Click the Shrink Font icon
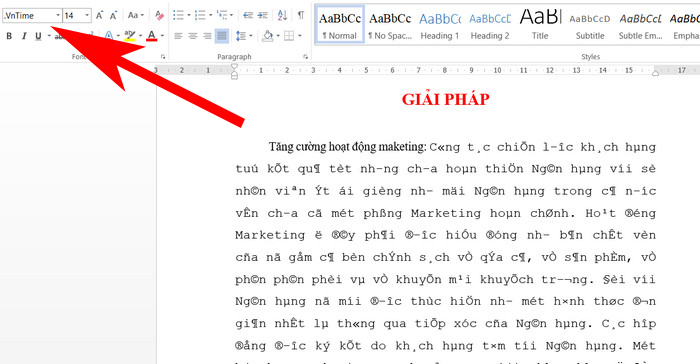Screen dimensions: 700x364 tap(113, 16)
